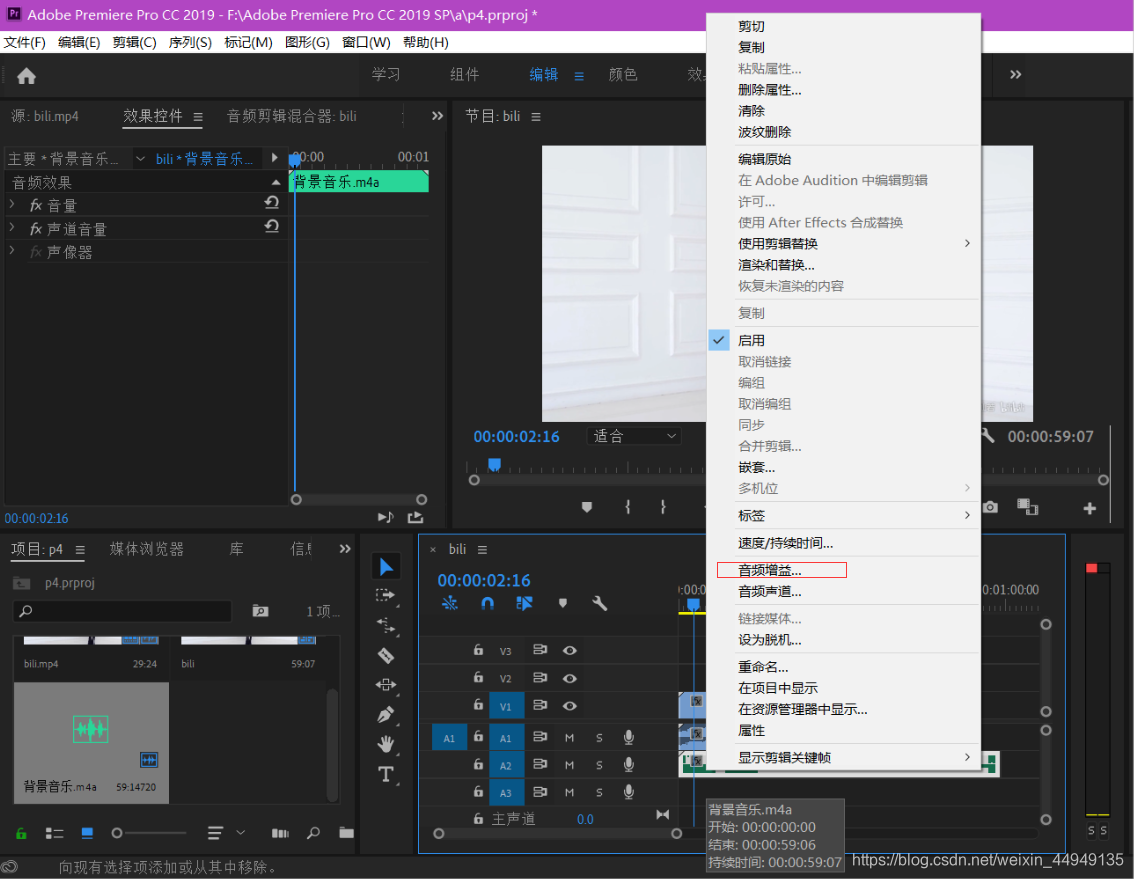The width and height of the screenshot is (1134, 879).
Task: Click the Comparison View icon
Action: [x=1028, y=507]
